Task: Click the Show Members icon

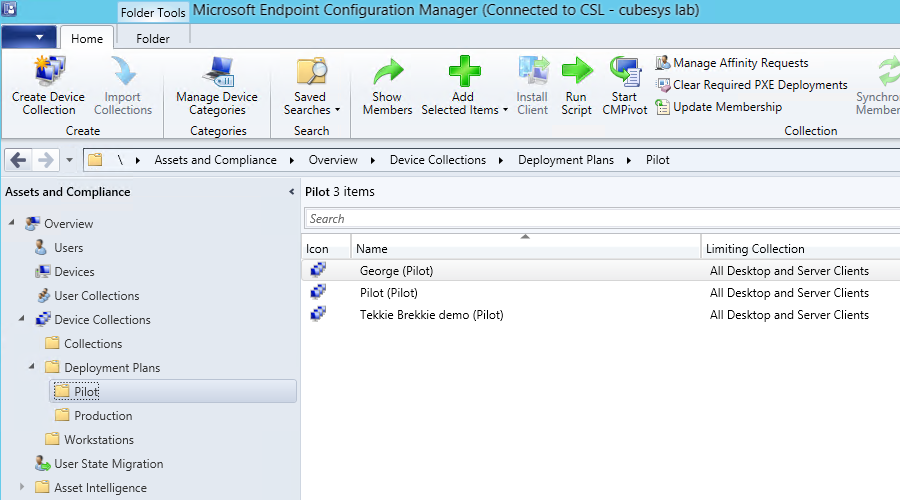Action: point(387,73)
